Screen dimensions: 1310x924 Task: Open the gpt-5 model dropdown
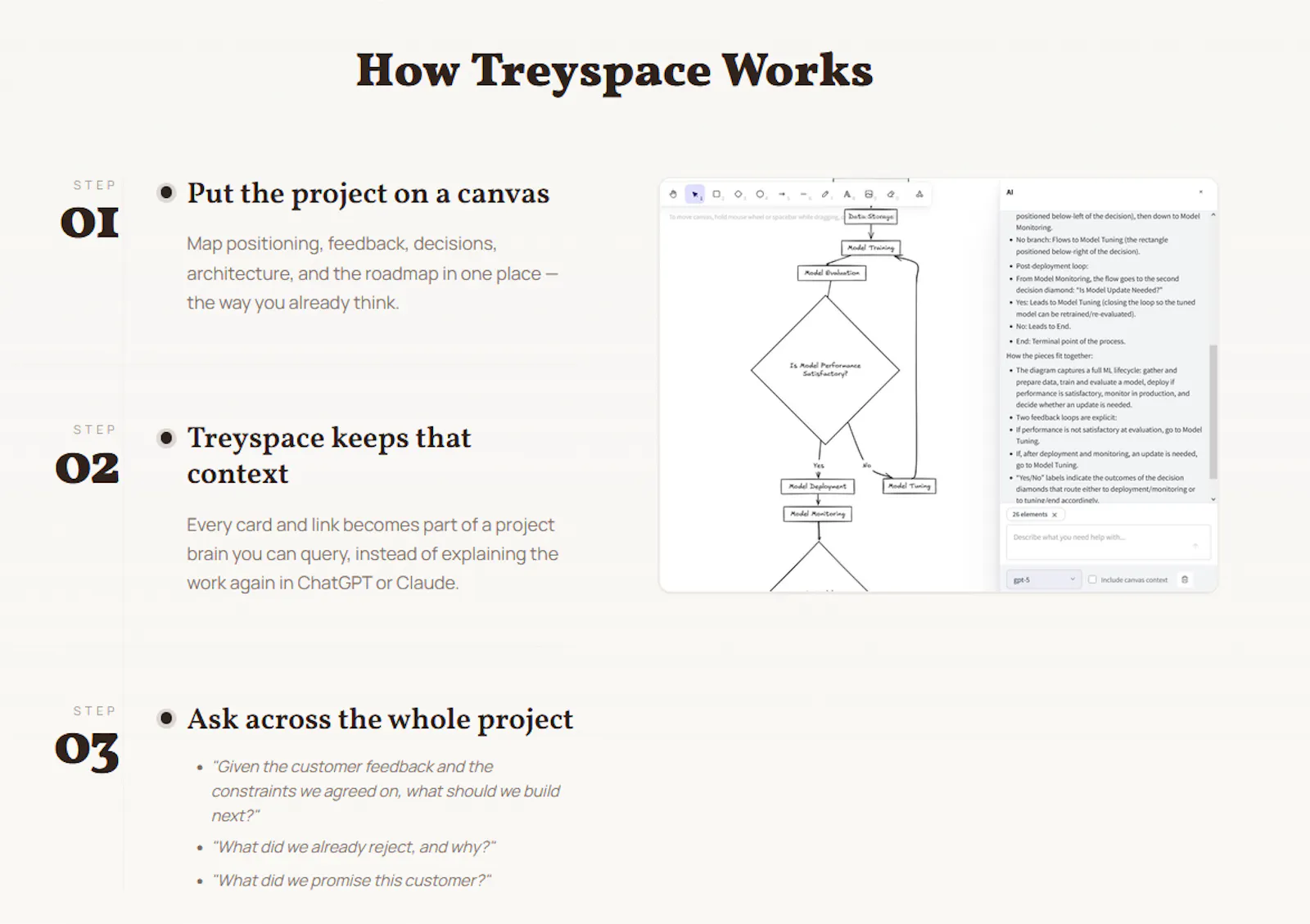pyautogui.click(x=1044, y=579)
